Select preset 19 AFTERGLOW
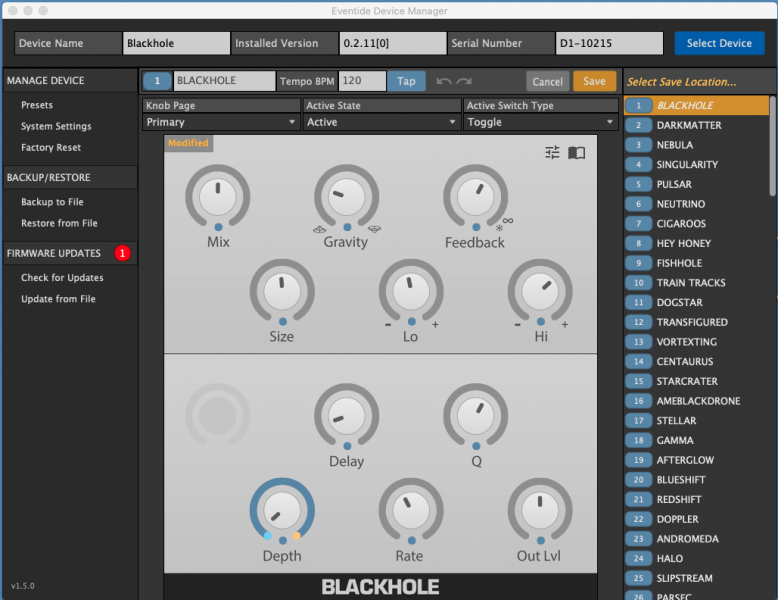The width and height of the screenshot is (778, 600). coord(696,460)
